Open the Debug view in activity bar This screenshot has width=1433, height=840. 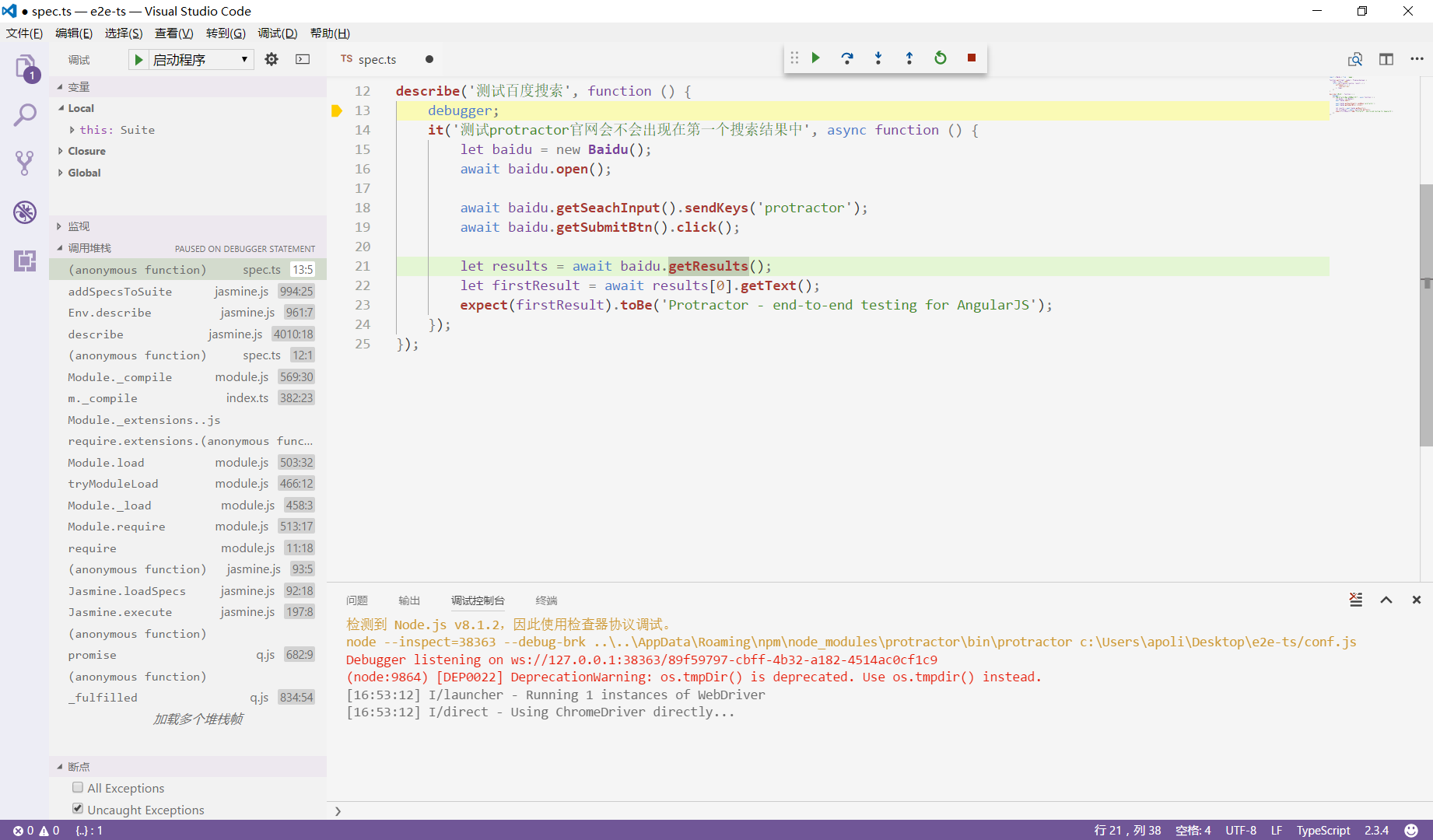[25, 212]
